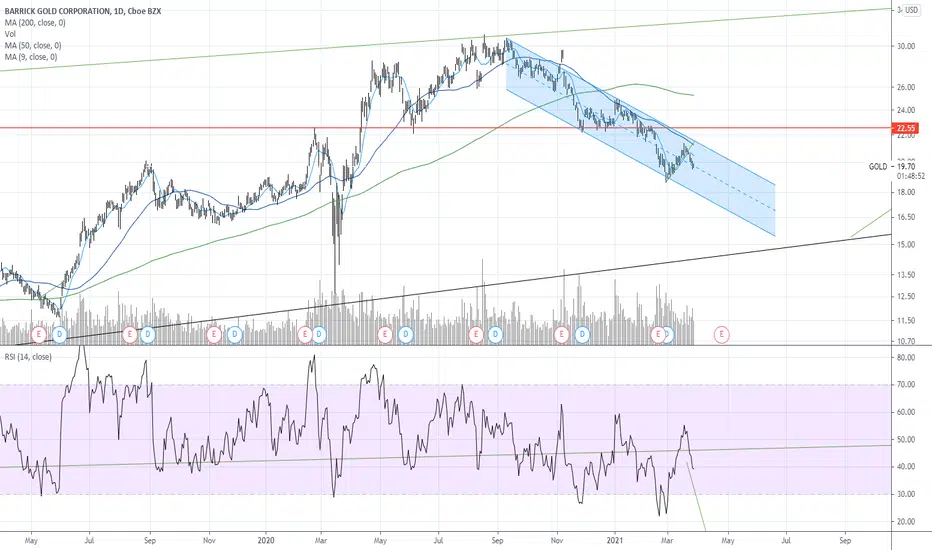Click the 26.00 price axis label
932x550 pixels.
[x=906, y=87]
